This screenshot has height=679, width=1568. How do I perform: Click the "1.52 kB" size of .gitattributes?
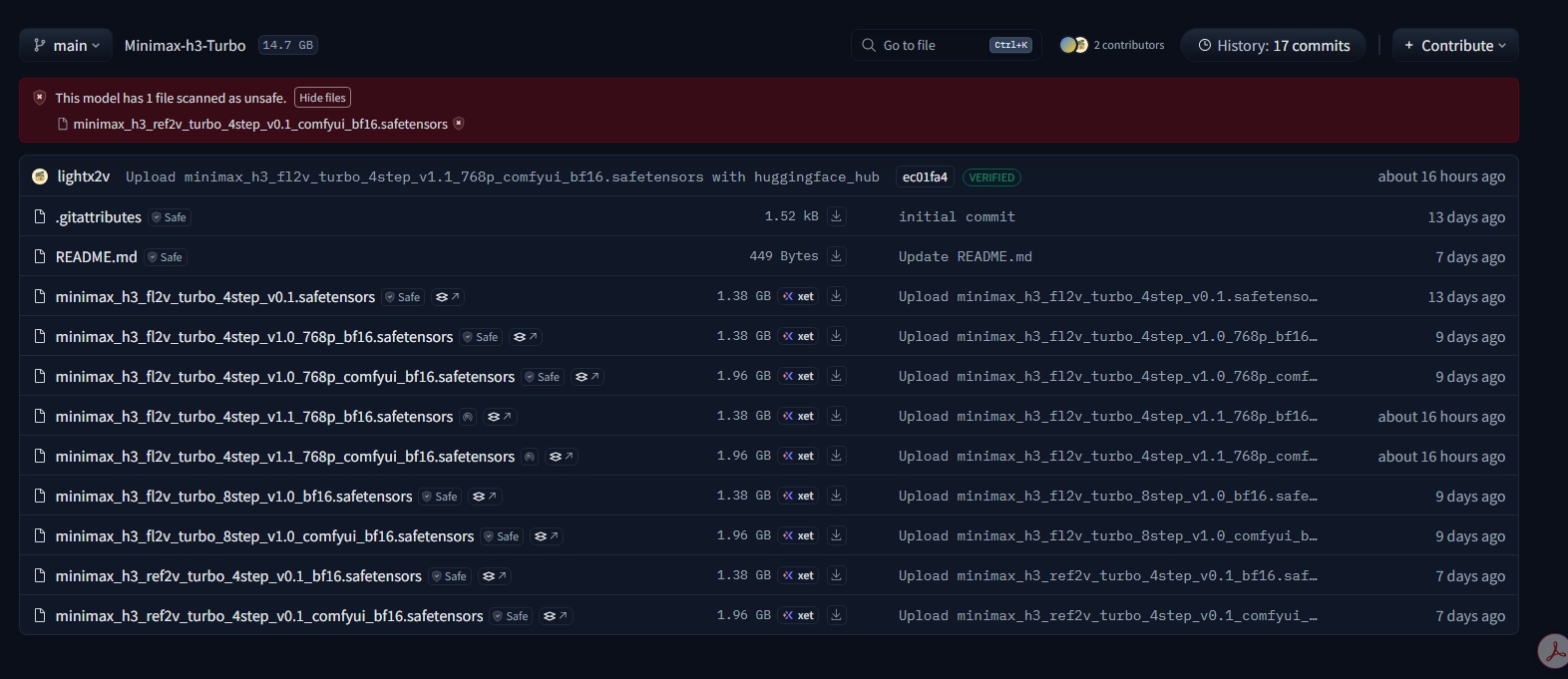792,216
